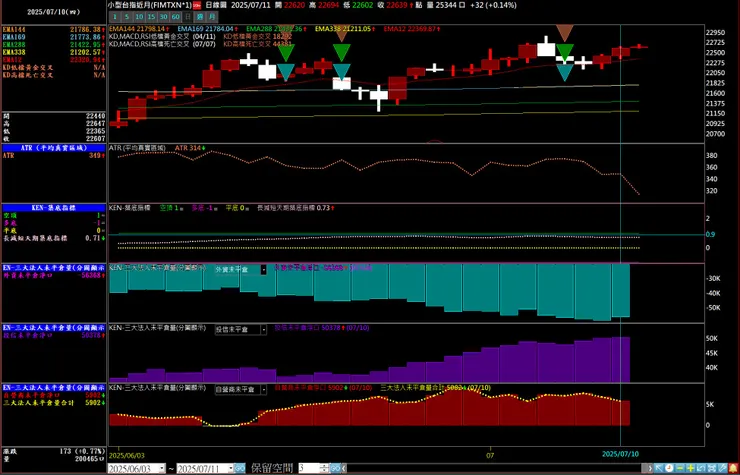
Task: Switch to the monthly 月 timeframe tab
Action: click(212, 17)
